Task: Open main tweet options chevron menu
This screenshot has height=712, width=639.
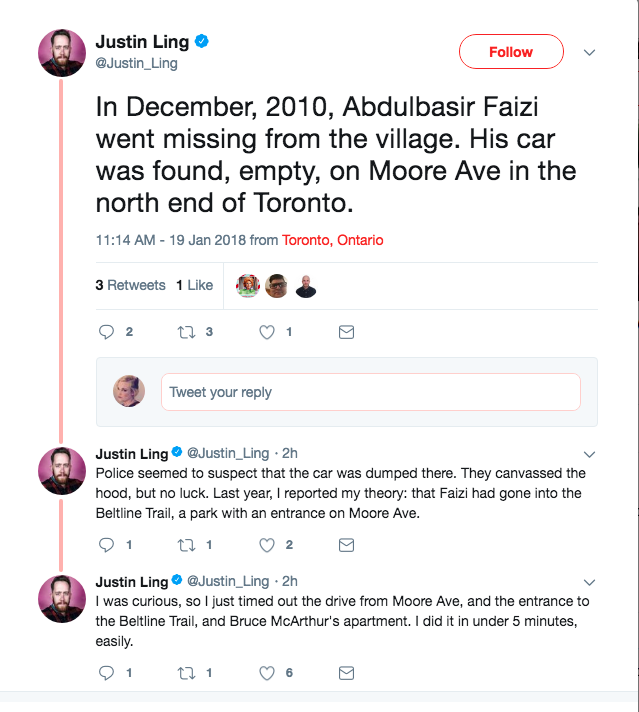Action: click(x=590, y=52)
